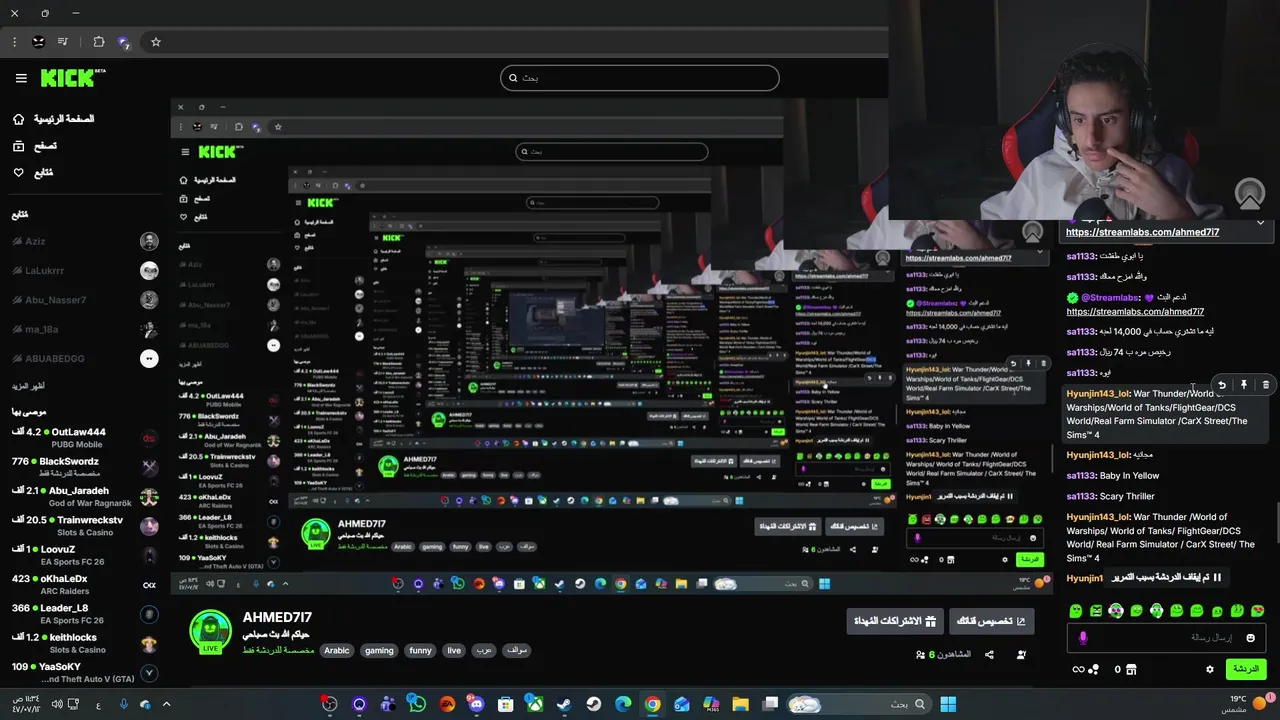Screen dimensions: 1280x720
Task: Select the Arabic tag
Action: pos(337,650)
